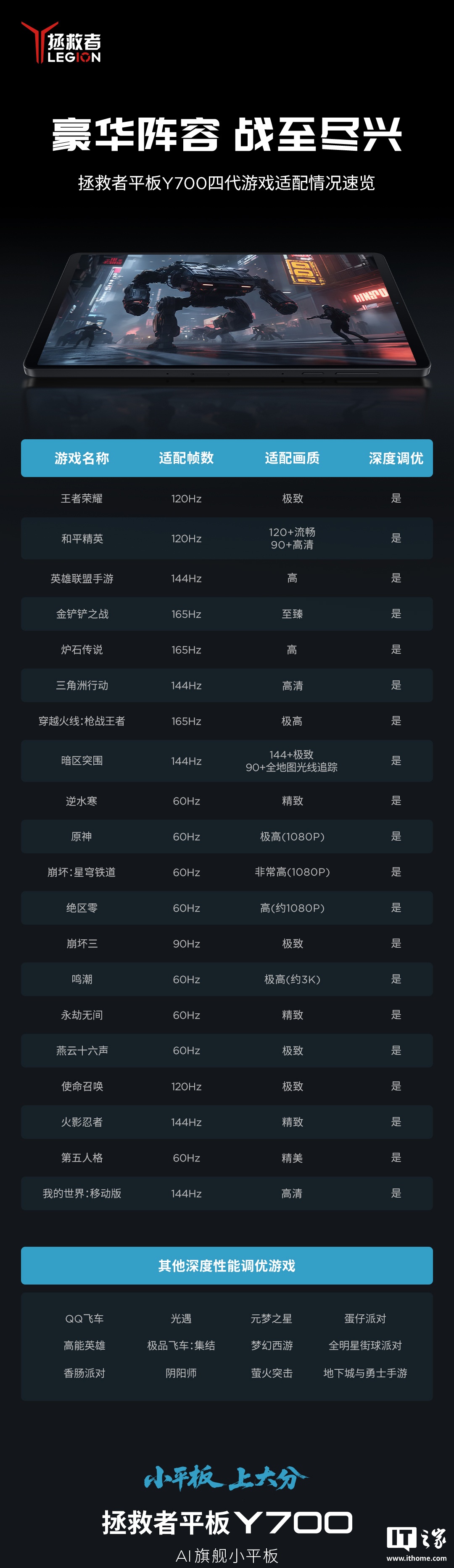Select the 和平精英 row title
This screenshot has width=454, height=1568.
coord(82,539)
